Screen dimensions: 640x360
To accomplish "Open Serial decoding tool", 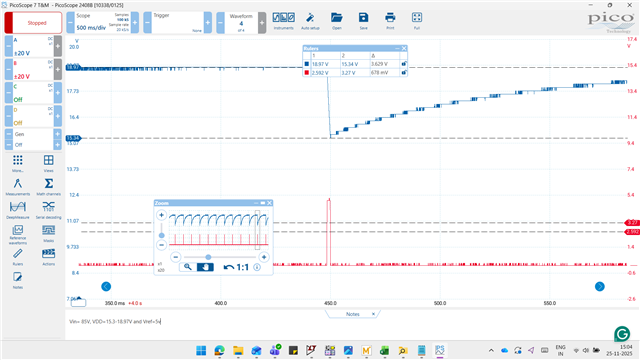I will (48, 210).
